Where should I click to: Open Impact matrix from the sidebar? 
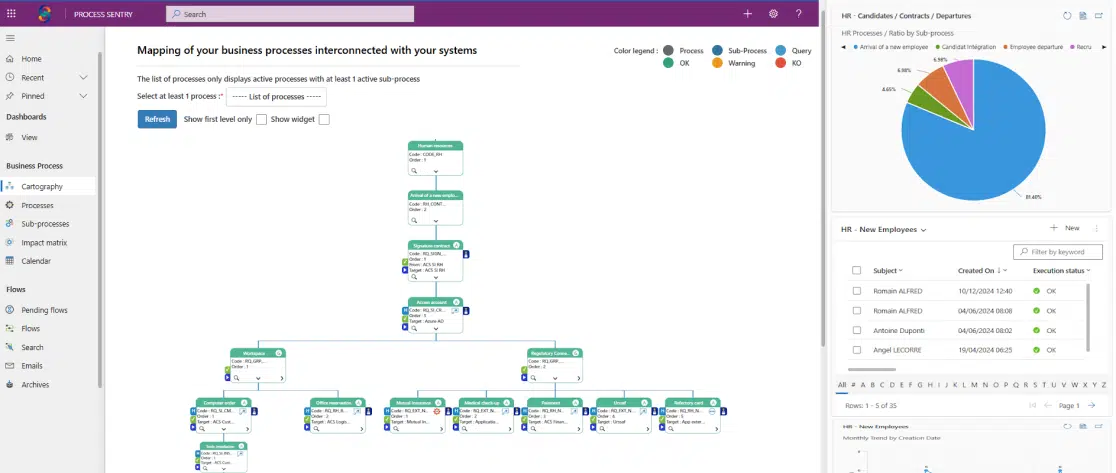(x=44, y=242)
